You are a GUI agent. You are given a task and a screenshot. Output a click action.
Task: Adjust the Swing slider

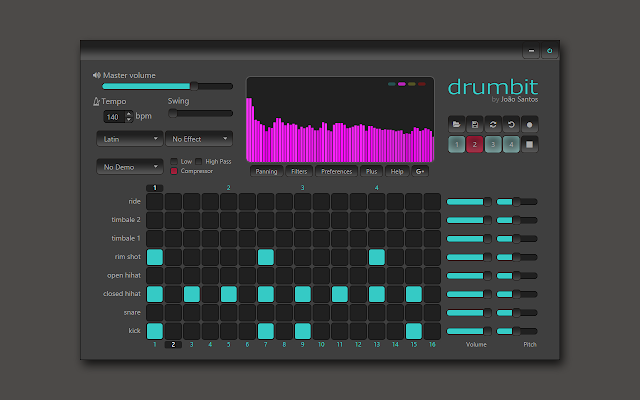coord(200,113)
